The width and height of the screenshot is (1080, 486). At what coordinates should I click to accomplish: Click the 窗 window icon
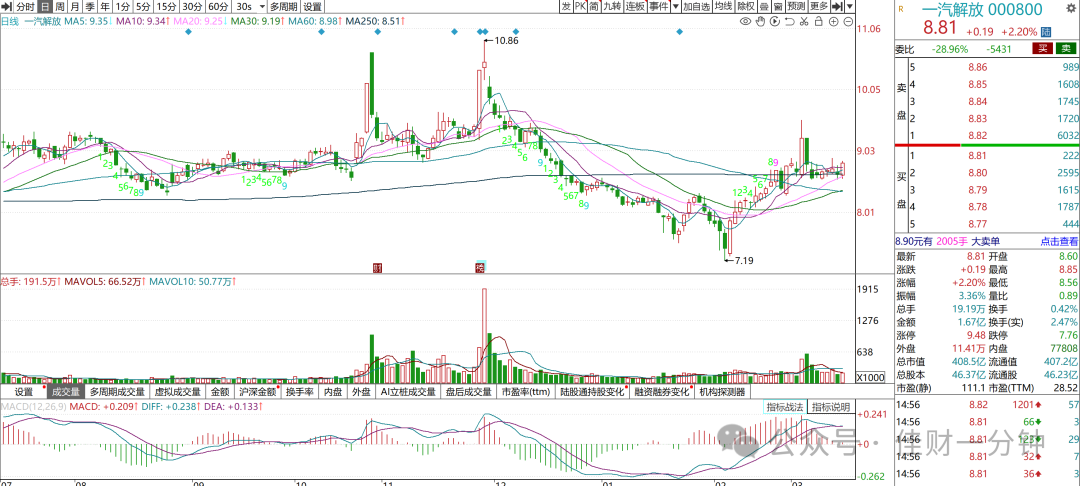point(778,6)
